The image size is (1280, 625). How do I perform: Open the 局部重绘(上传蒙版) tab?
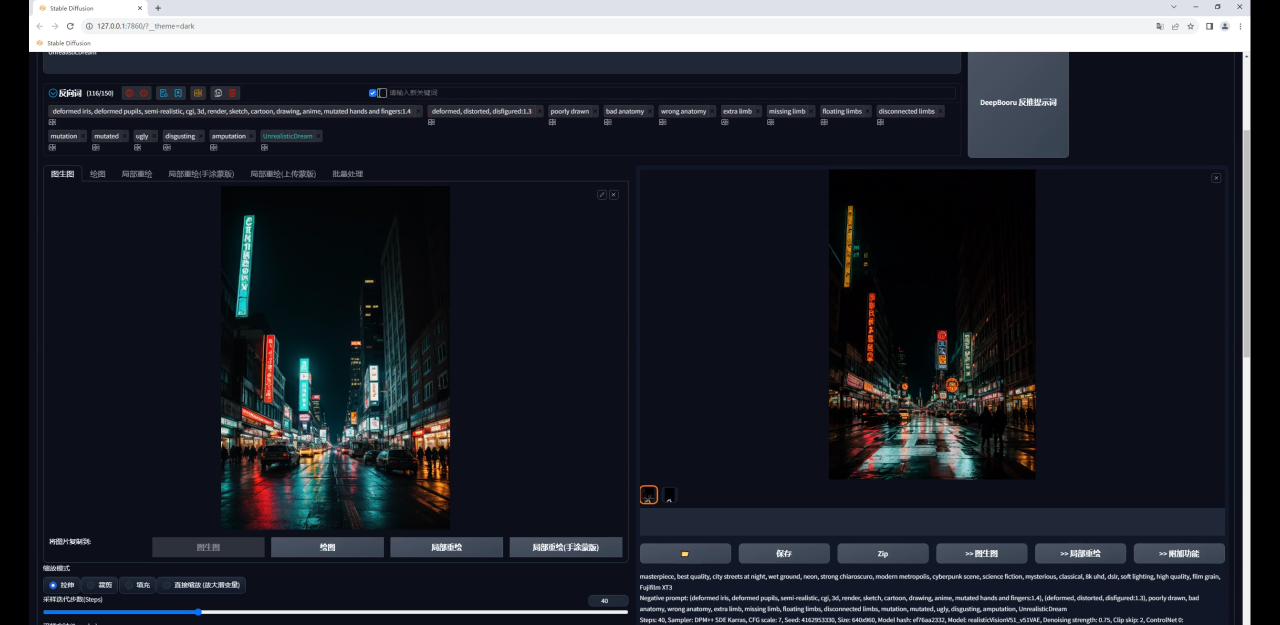tap(283, 174)
